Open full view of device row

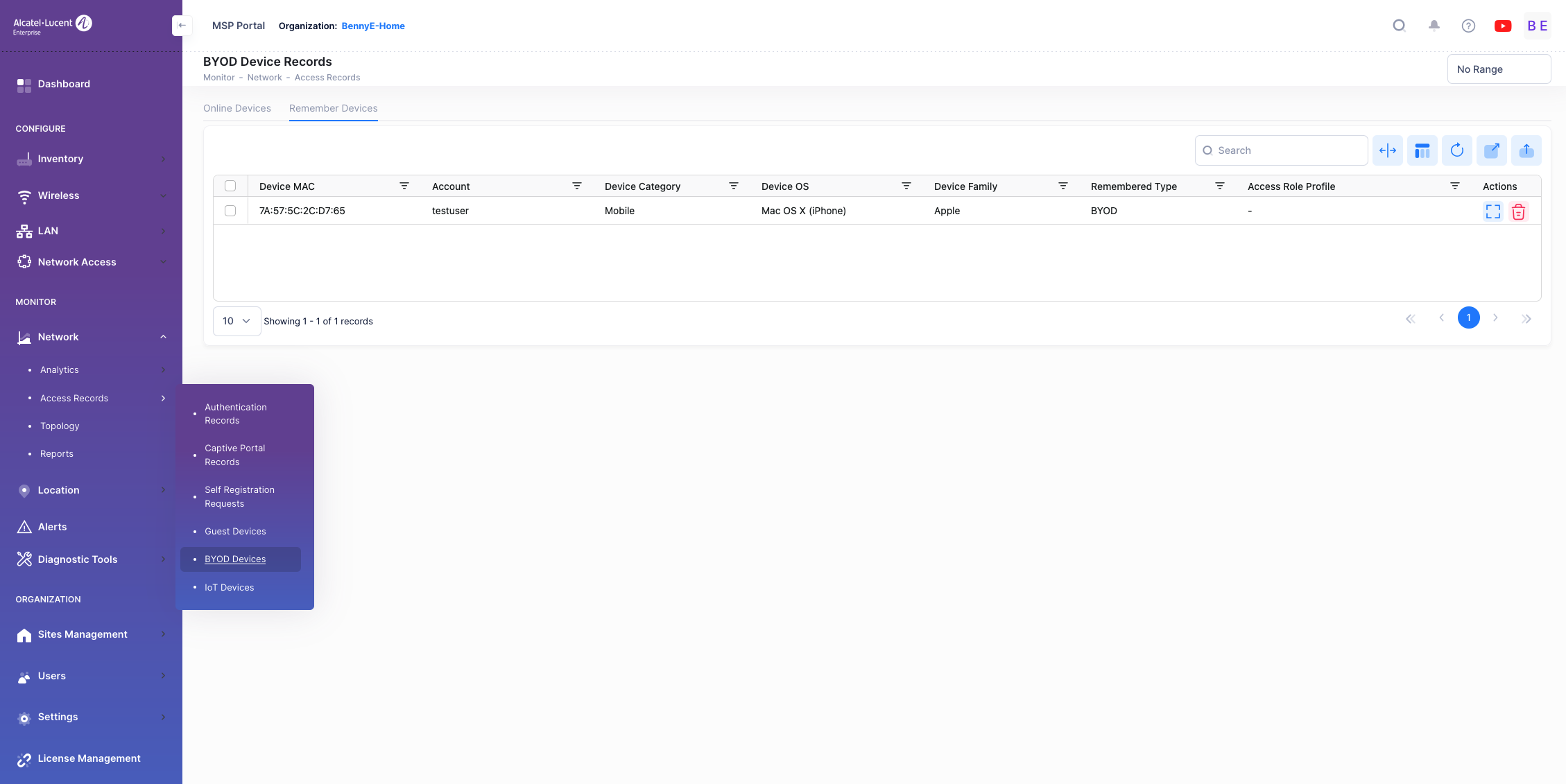(1492, 211)
